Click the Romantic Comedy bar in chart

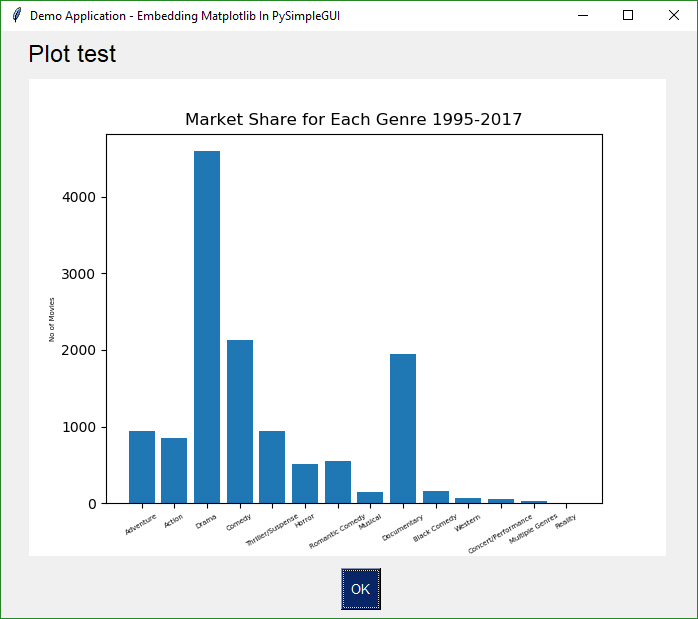(338, 482)
